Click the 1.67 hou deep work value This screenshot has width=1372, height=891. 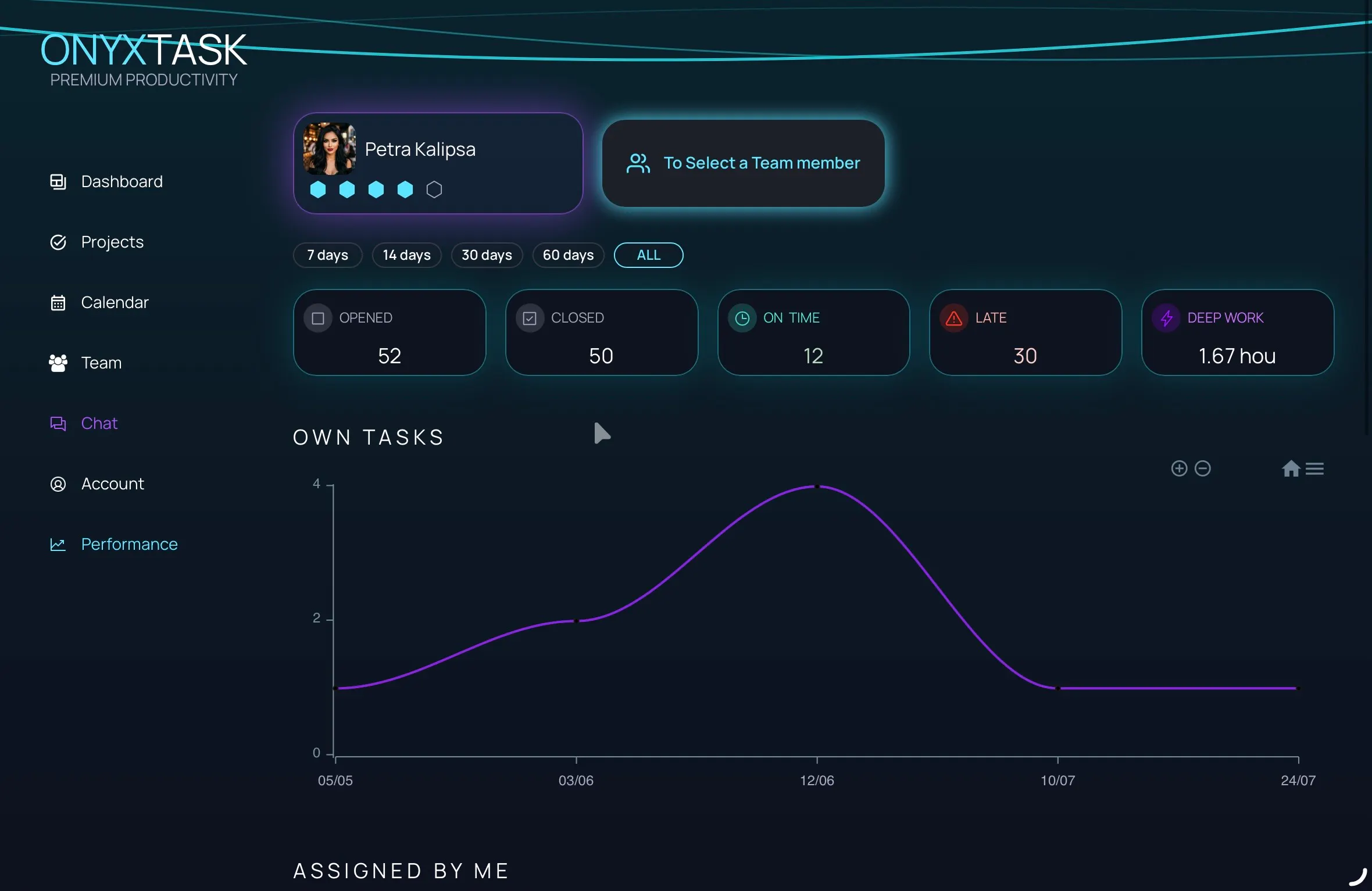1237,356
